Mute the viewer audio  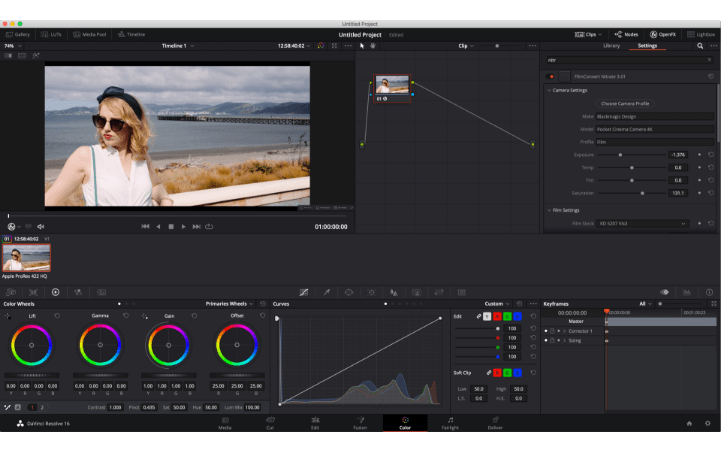pyautogui.click(x=40, y=227)
